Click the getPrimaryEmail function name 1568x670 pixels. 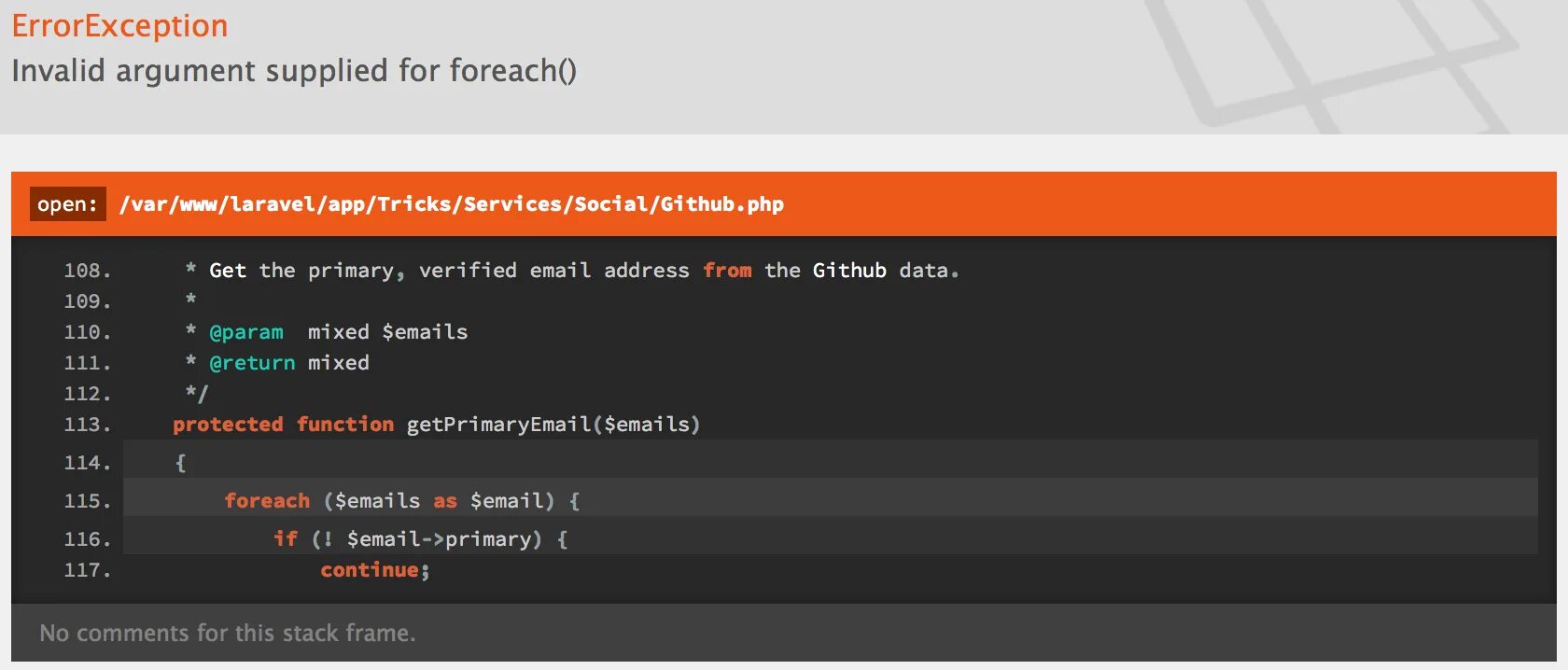pyautogui.click(x=498, y=425)
